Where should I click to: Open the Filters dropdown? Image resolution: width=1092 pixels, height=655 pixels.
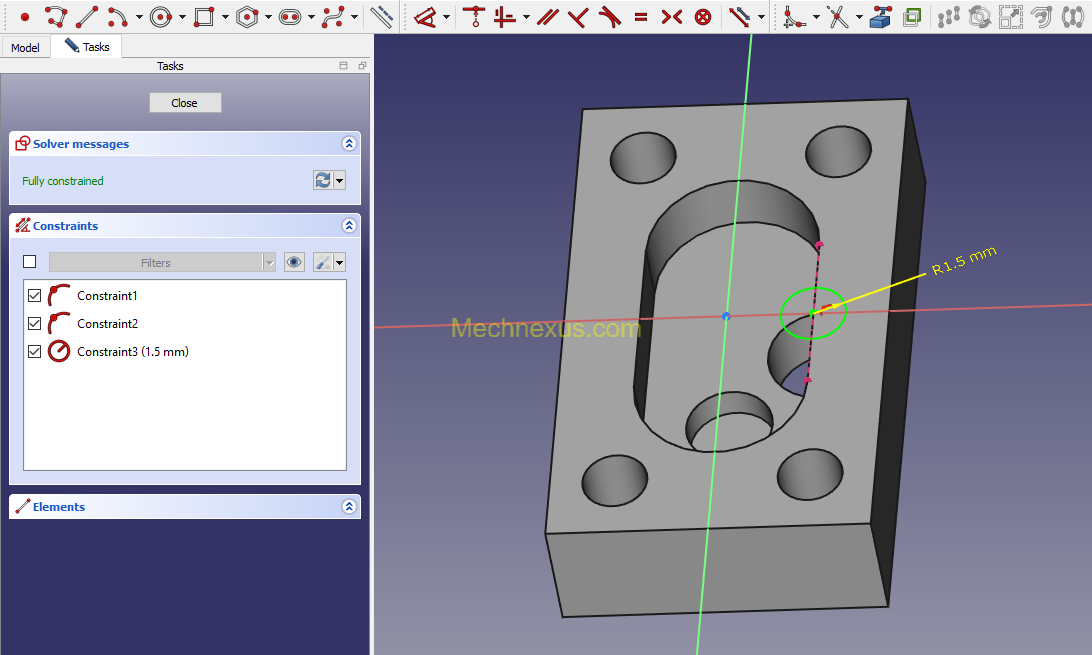pos(162,262)
